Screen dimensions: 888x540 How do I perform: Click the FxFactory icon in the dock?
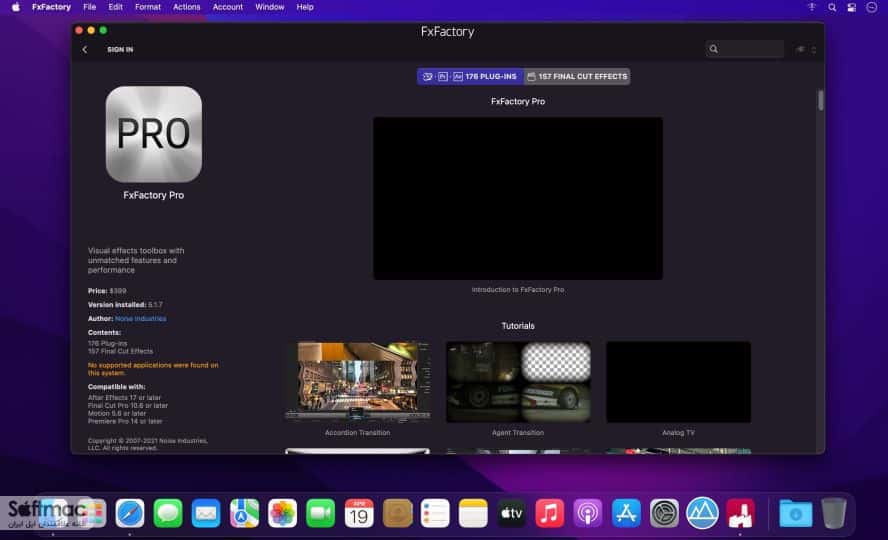tap(741, 513)
